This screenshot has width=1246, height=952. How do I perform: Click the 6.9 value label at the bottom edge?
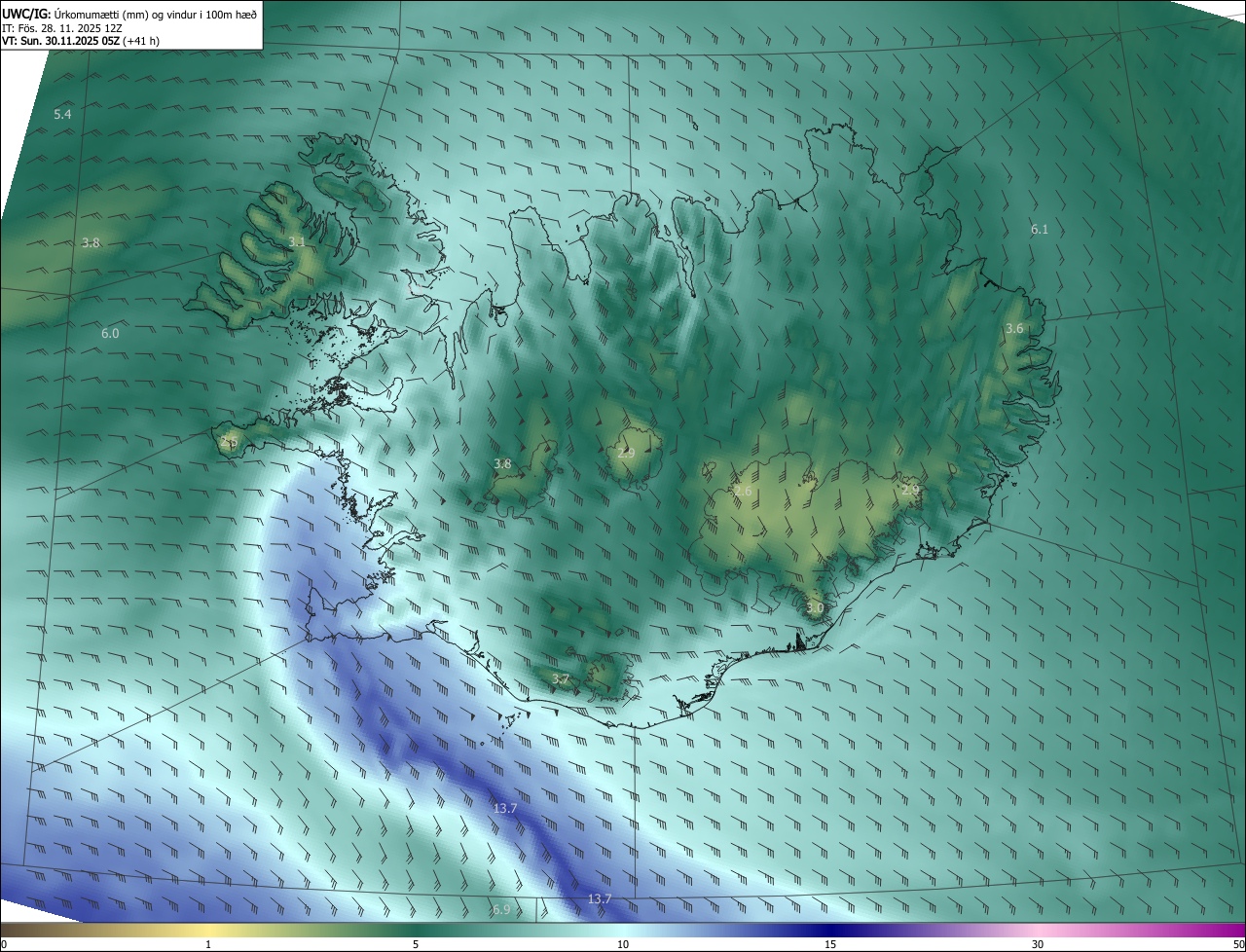pyautogui.click(x=500, y=909)
